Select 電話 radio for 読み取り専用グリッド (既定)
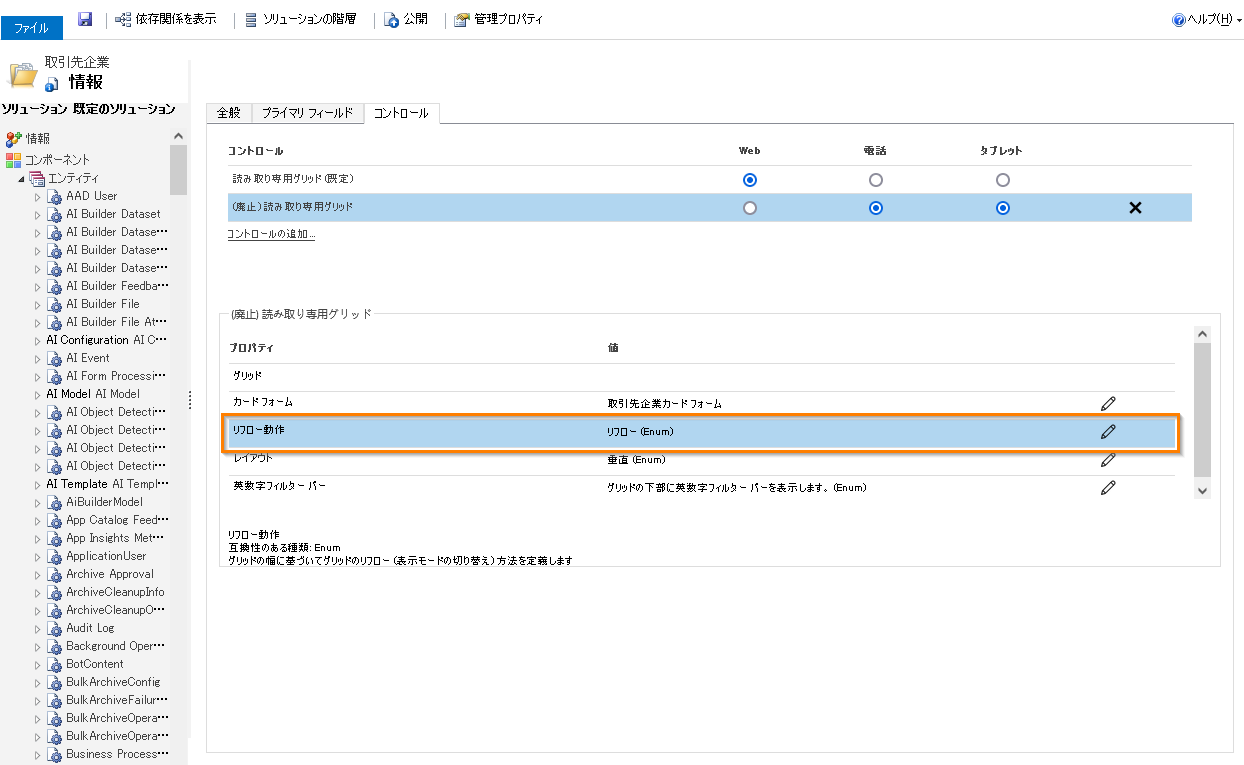This screenshot has height=765, width=1244. click(x=876, y=180)
